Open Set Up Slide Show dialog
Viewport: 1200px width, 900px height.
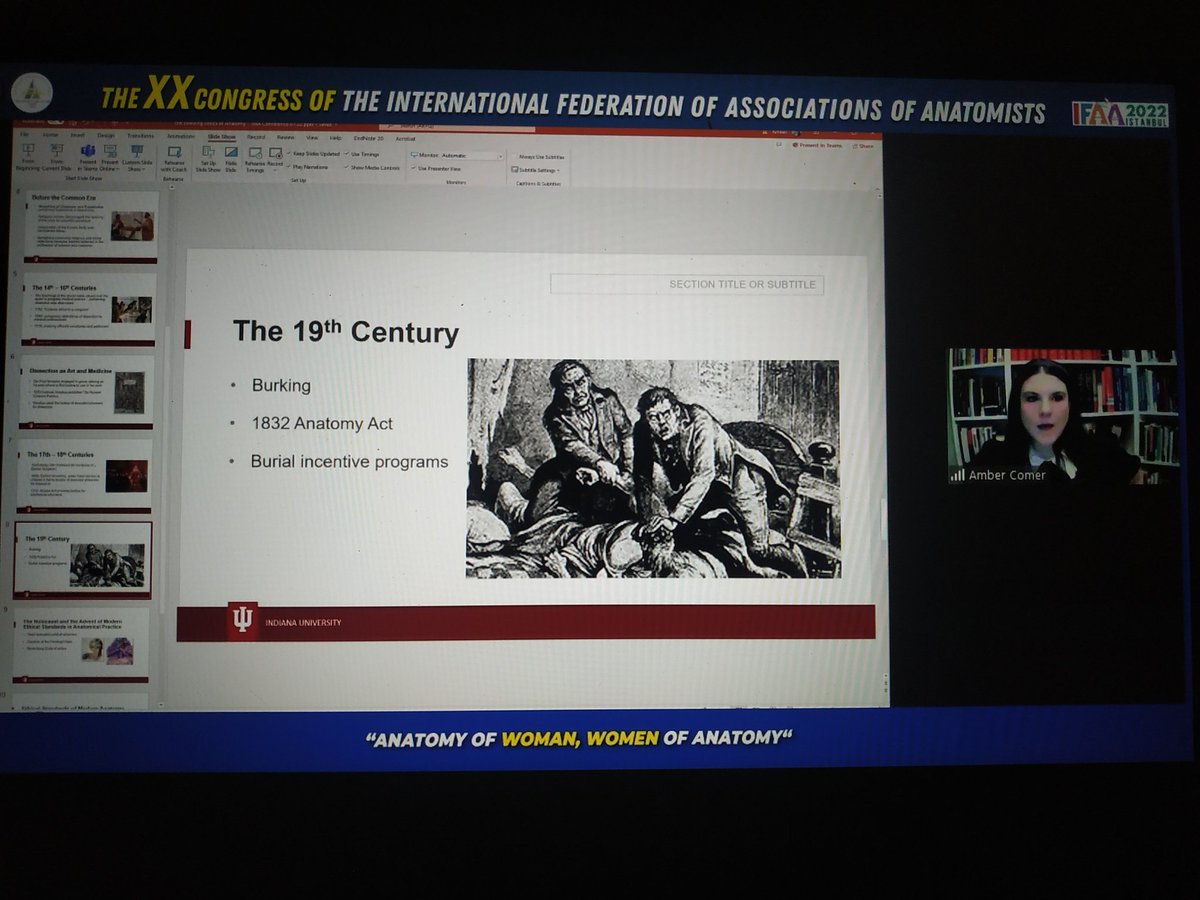coord(207,158)
